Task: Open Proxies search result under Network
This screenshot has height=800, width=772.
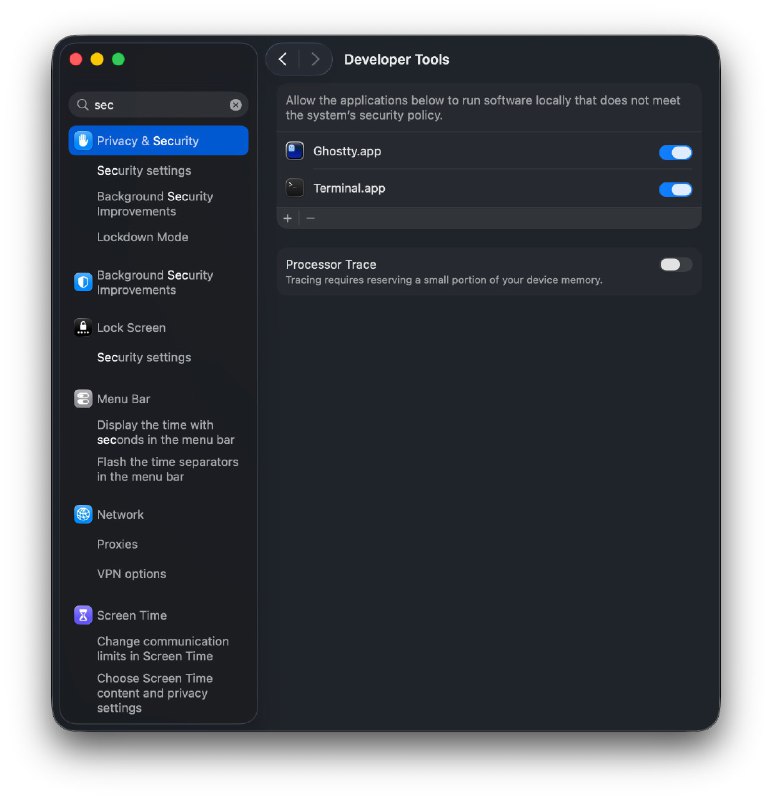Action: (x=117, y=545)
